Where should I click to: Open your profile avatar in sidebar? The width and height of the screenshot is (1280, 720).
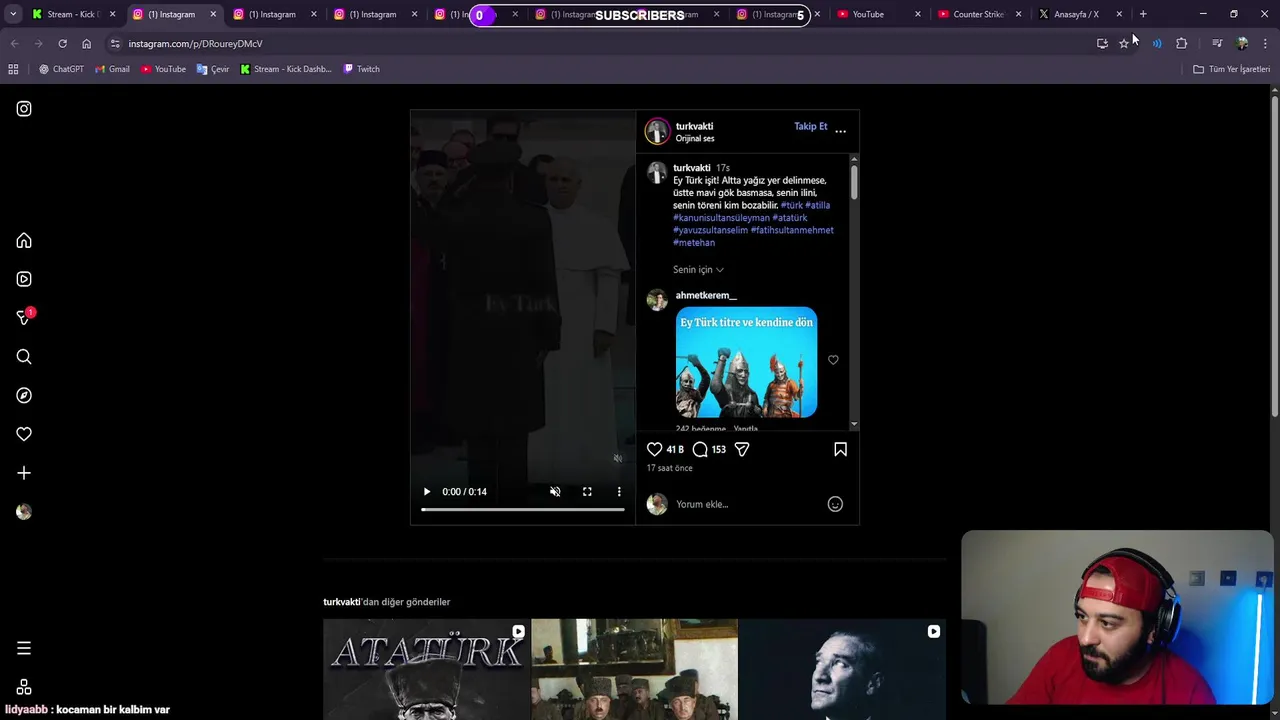tap(24, 512)
